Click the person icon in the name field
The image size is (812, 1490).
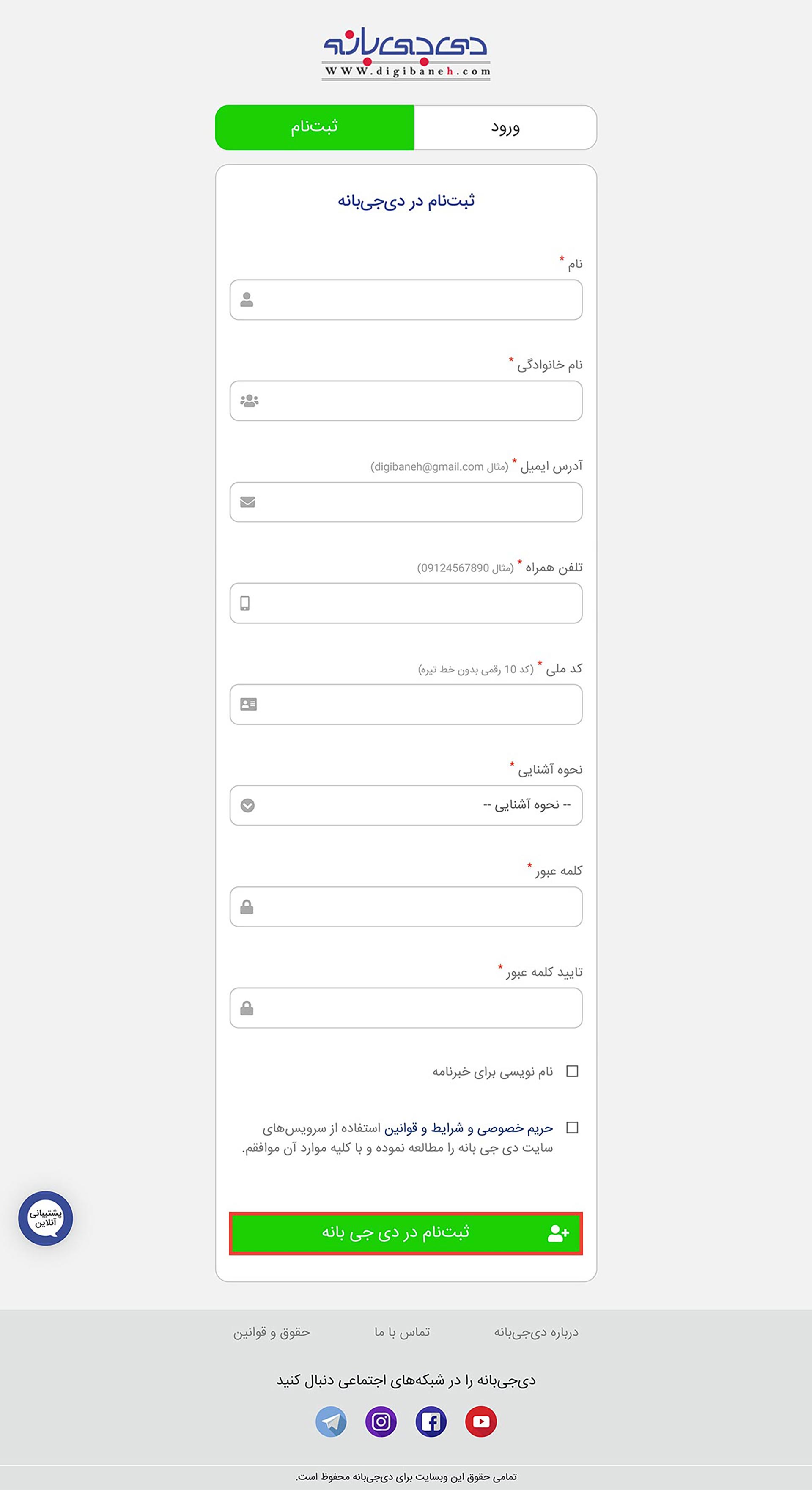(x=247, y=299)
